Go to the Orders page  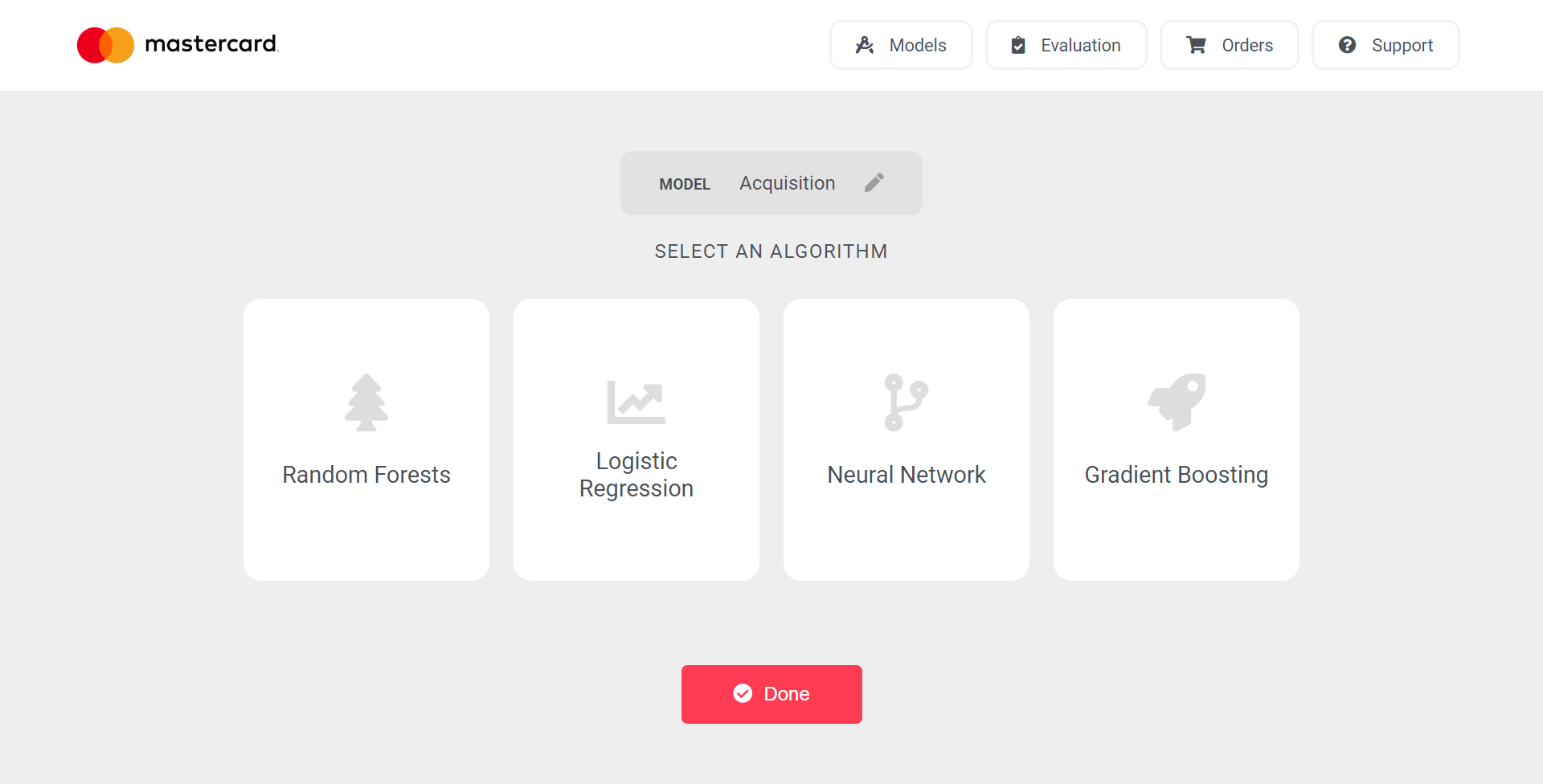1230,45
